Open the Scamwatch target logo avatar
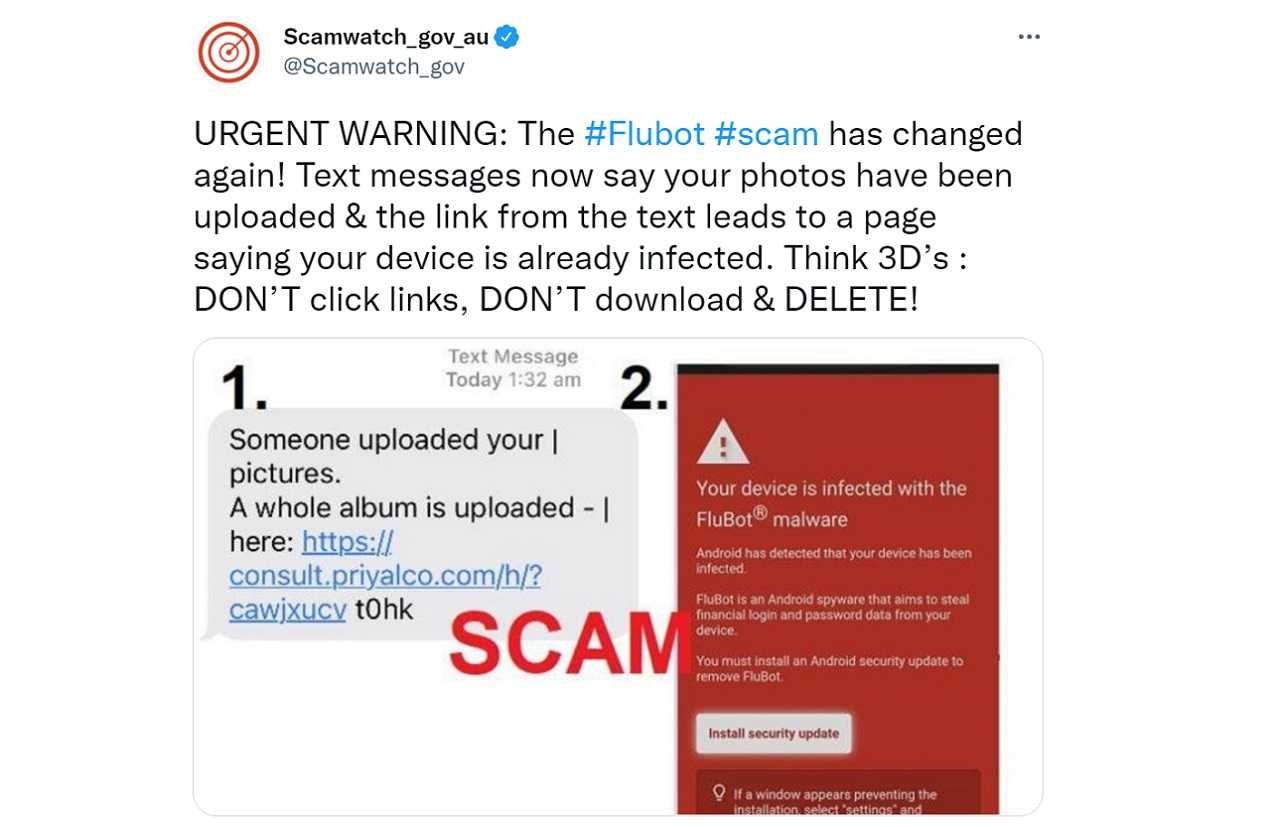The image size is (1280, 827). (228, 52)
